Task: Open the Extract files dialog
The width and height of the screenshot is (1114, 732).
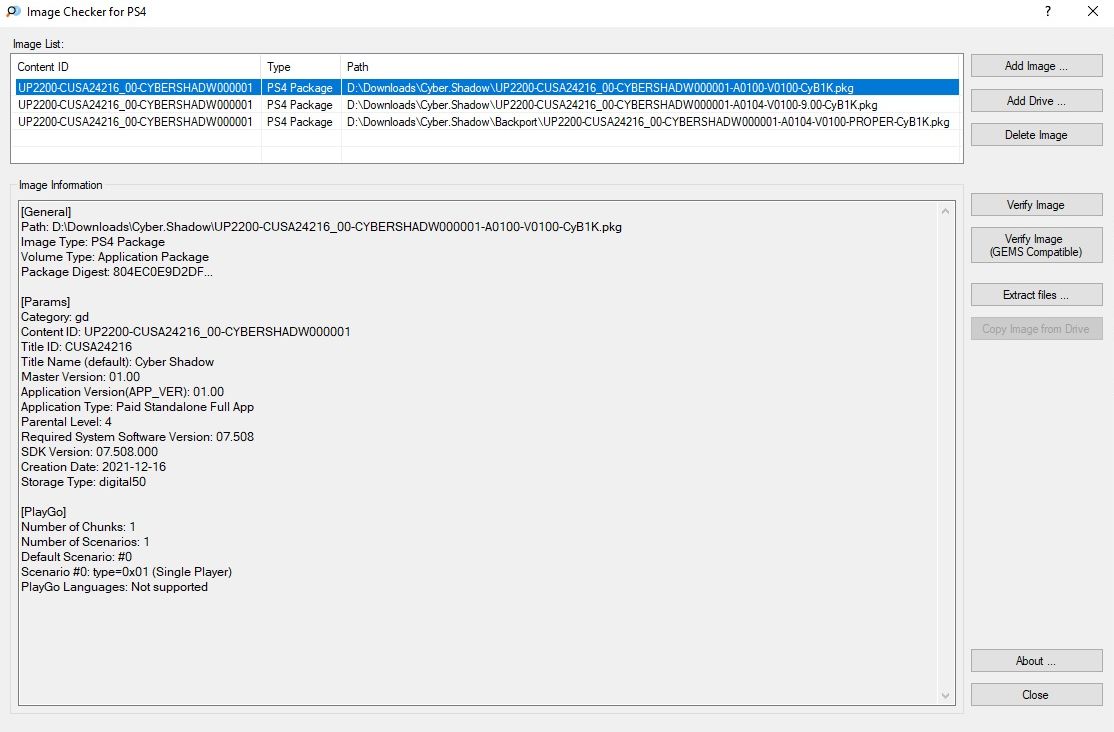Action: [x=1036, y=295]
